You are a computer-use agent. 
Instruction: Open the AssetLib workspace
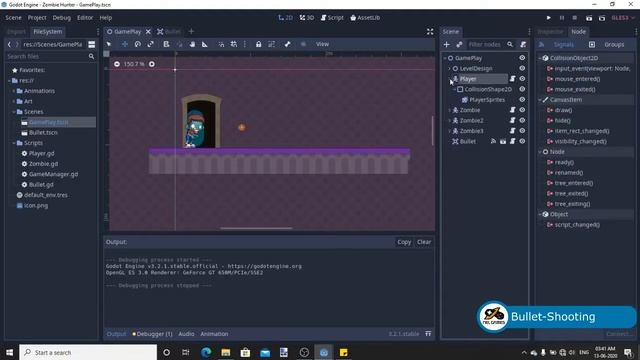point(365,18)
